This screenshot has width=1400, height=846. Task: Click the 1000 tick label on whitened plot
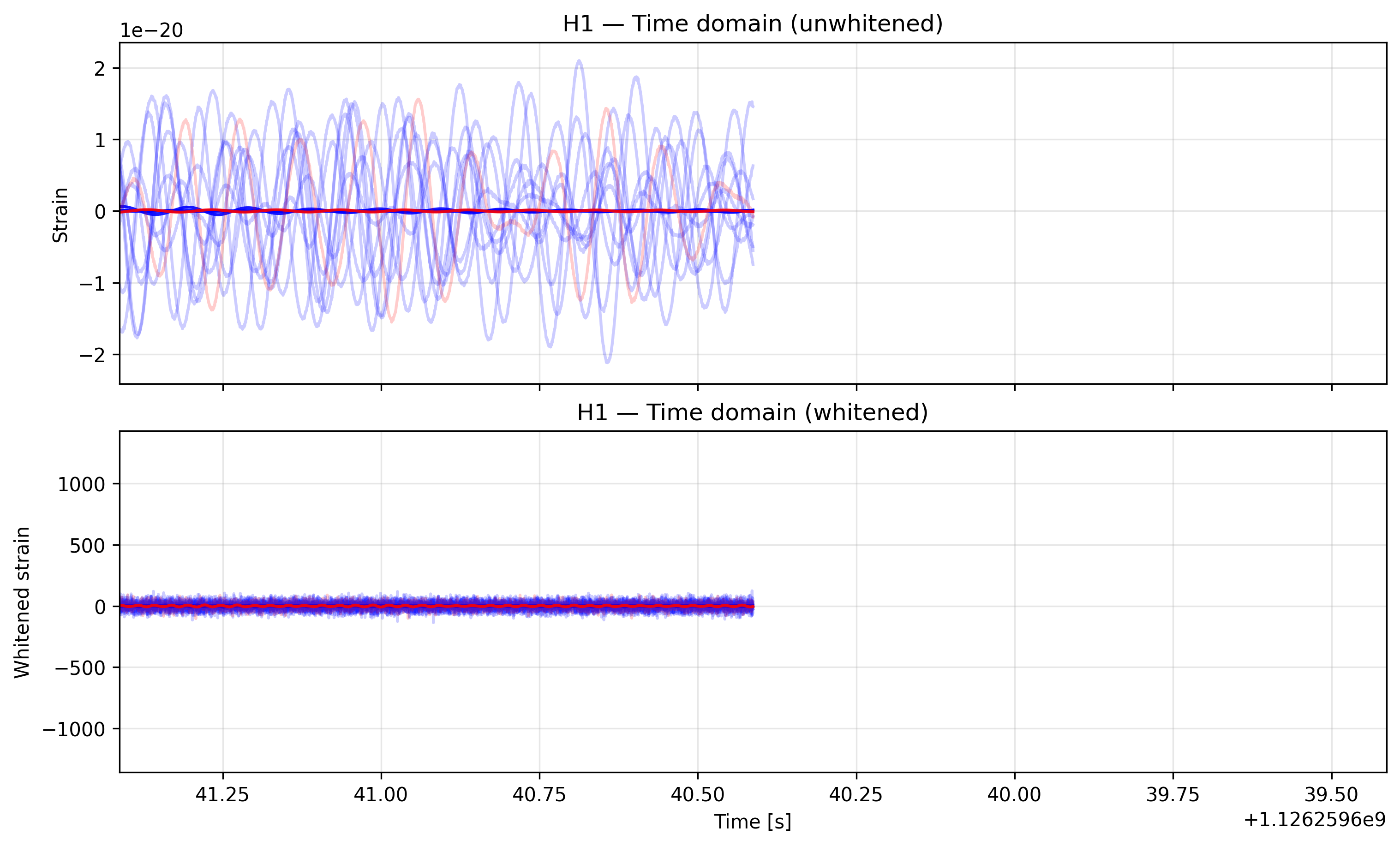(81, 485)
